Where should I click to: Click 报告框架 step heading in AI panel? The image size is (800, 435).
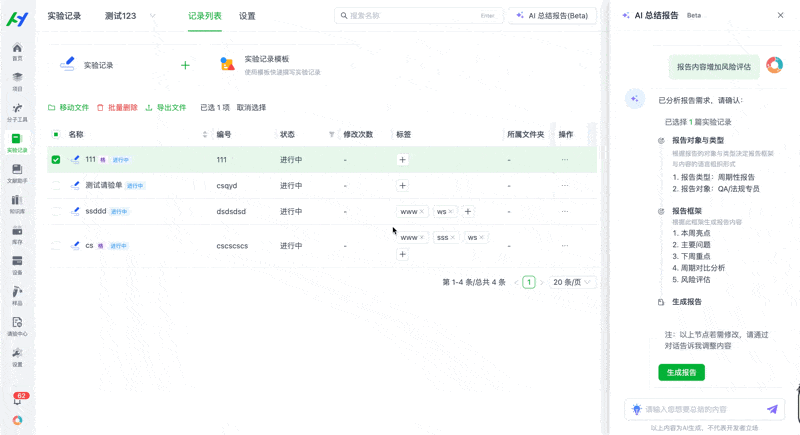pos(687,211)
